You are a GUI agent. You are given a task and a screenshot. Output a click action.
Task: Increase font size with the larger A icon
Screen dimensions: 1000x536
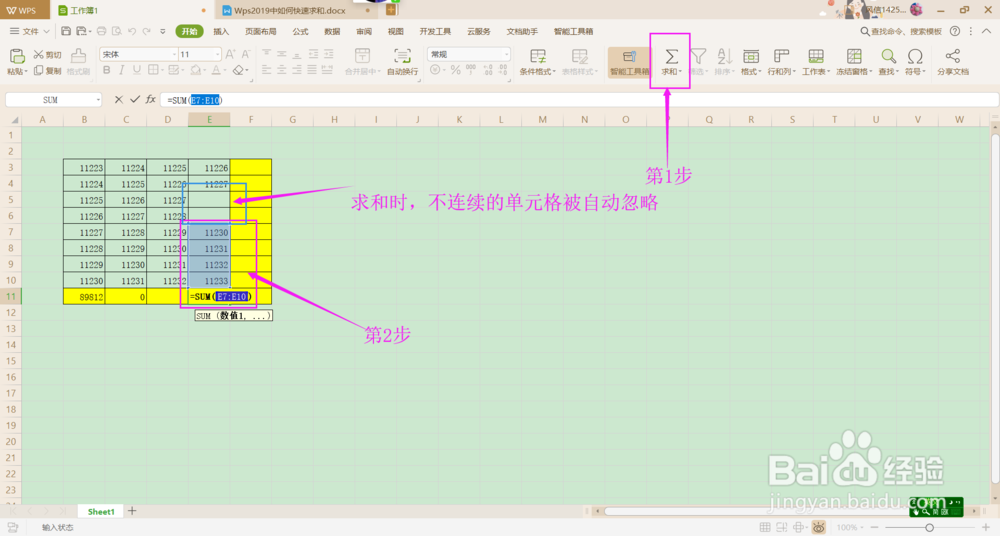point(230,54)
